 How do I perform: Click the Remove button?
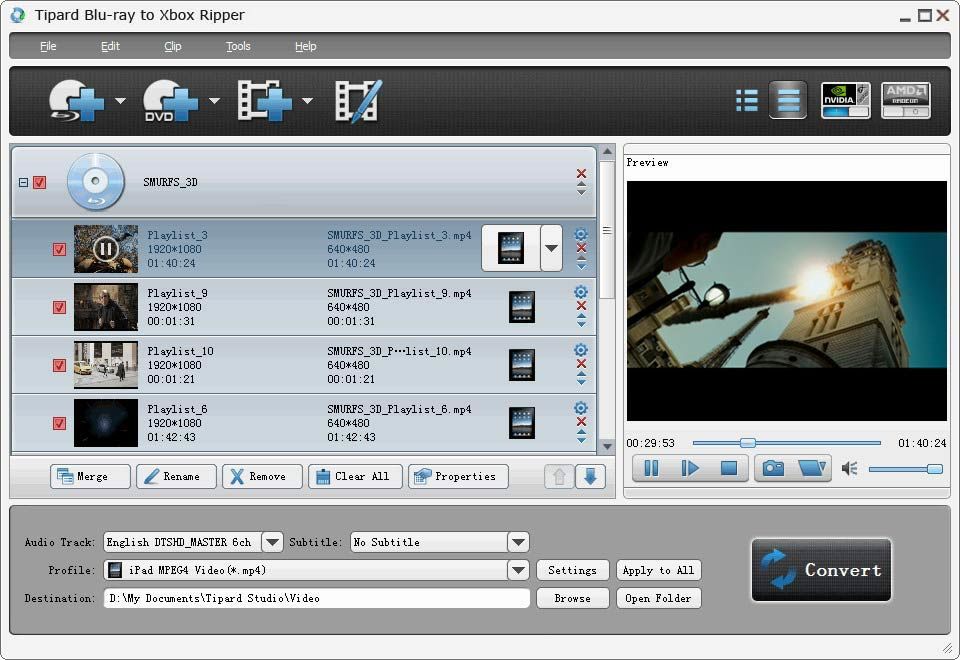pos(262,476)
